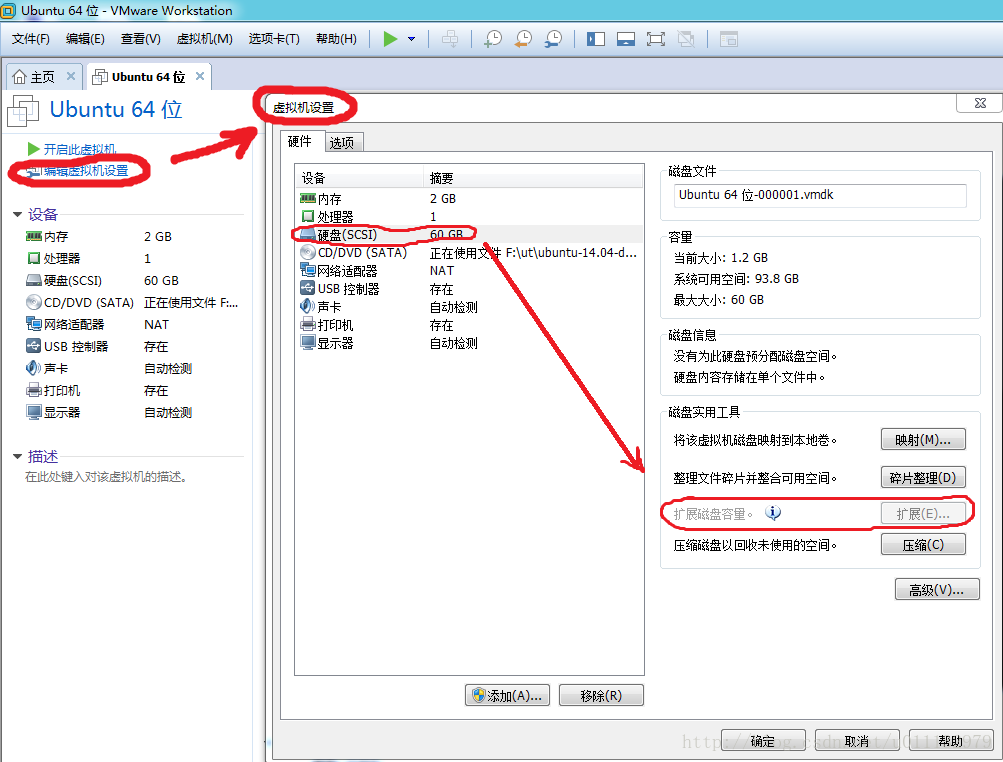Click the 添加(A)... button

click(507, 695)
